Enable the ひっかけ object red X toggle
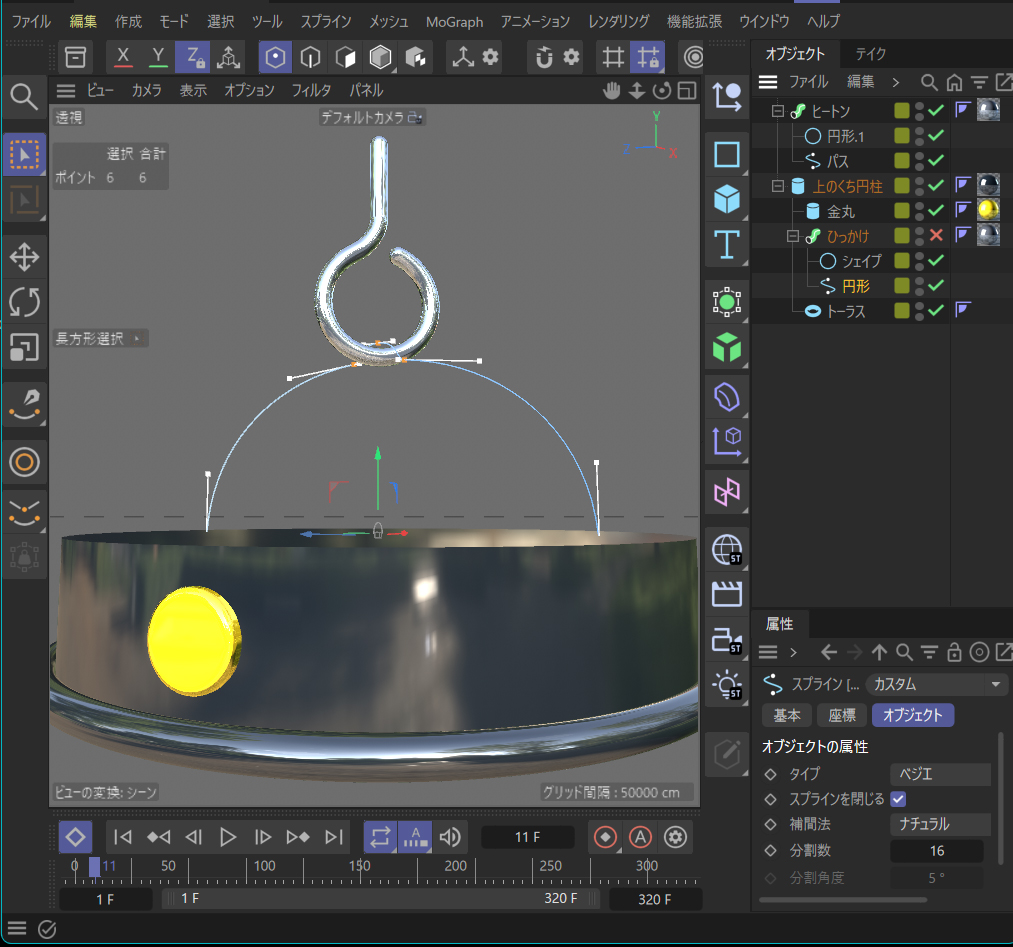 pyautogui.click(x=937, y=236)
